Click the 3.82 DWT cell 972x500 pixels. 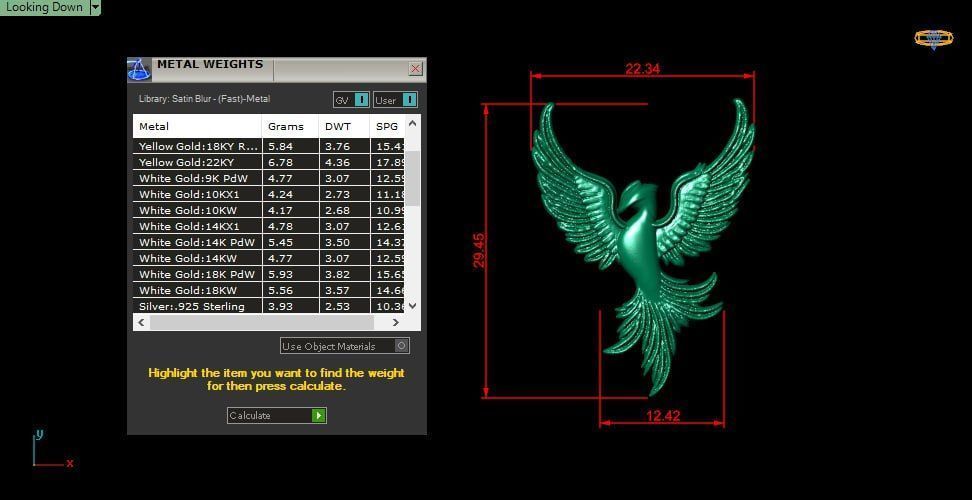click(x=344, y=274)
